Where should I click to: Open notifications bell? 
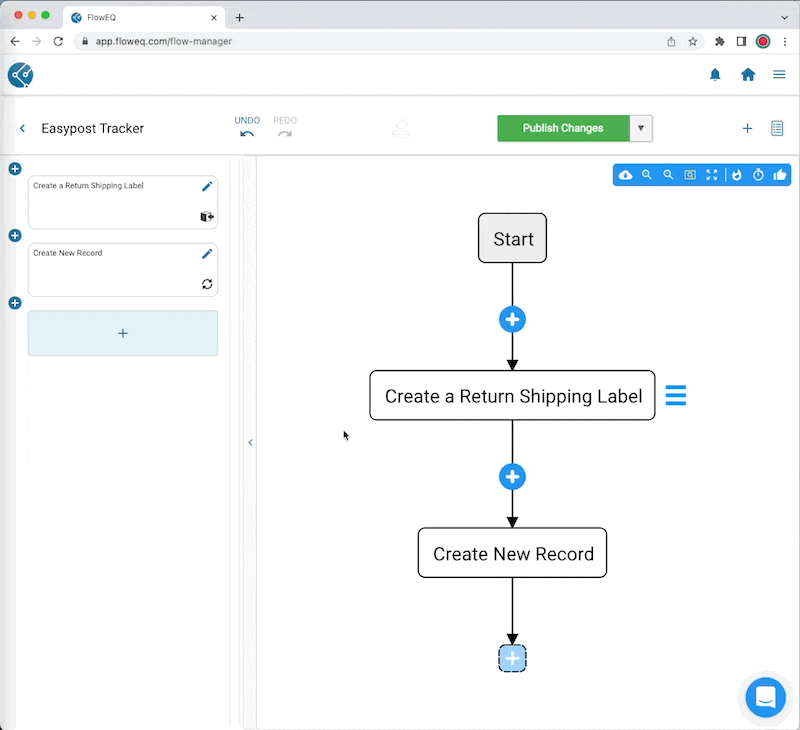(715, 75)
